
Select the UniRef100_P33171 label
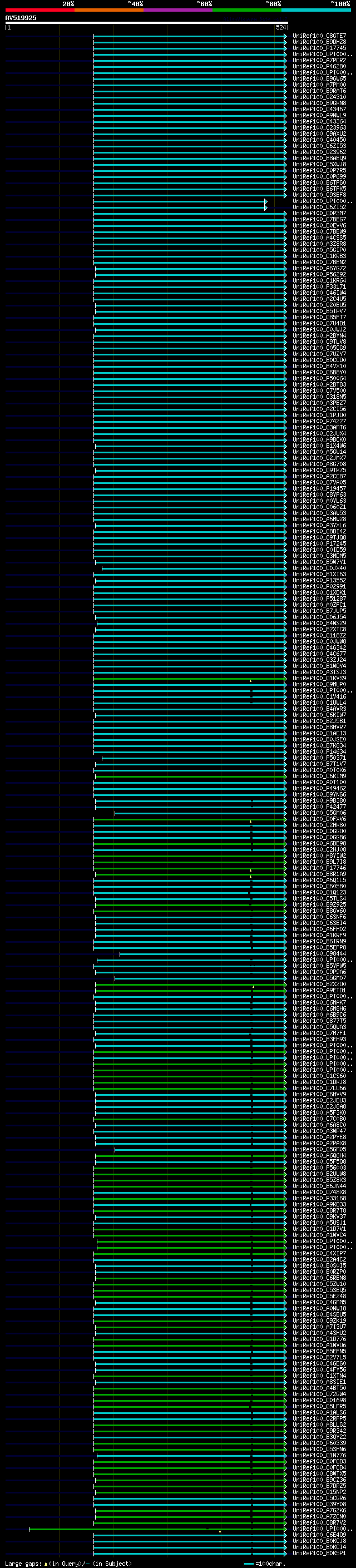319,286
